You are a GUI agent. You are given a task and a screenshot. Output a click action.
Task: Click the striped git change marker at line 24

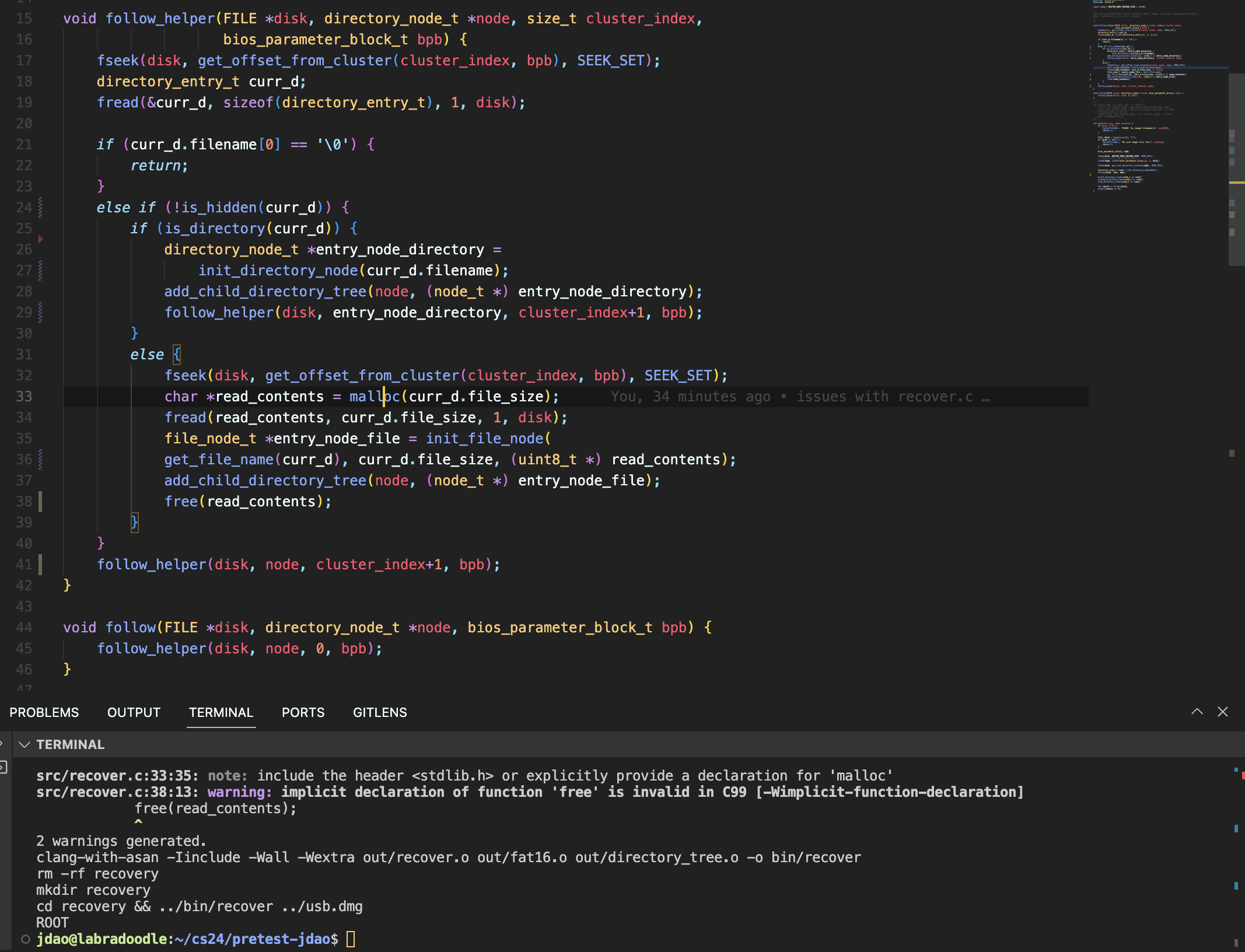[x=40, y=207]
